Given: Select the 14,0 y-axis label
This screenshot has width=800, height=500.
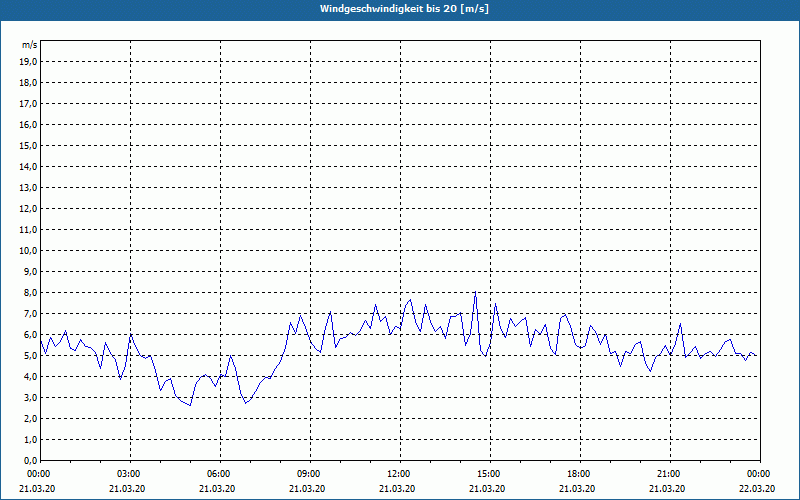Looking at the screenshot, I should [x=29, y=166].
